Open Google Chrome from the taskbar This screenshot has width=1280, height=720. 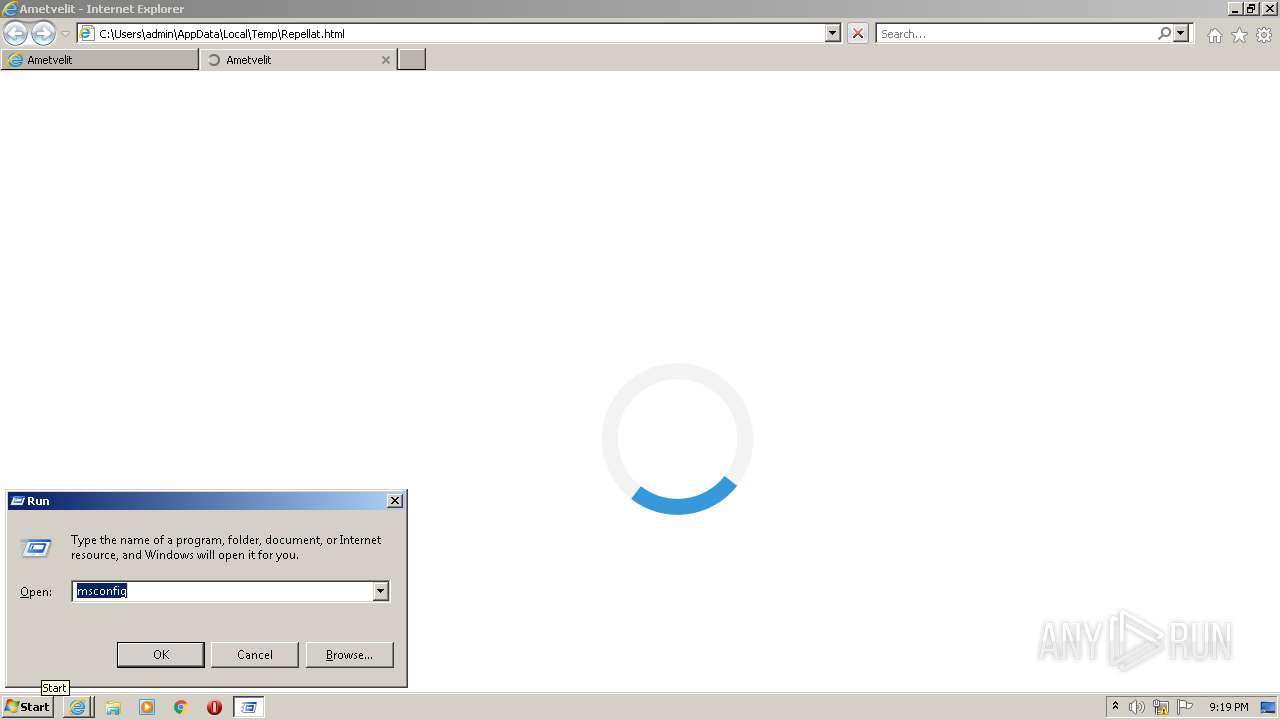click(181, 707)
